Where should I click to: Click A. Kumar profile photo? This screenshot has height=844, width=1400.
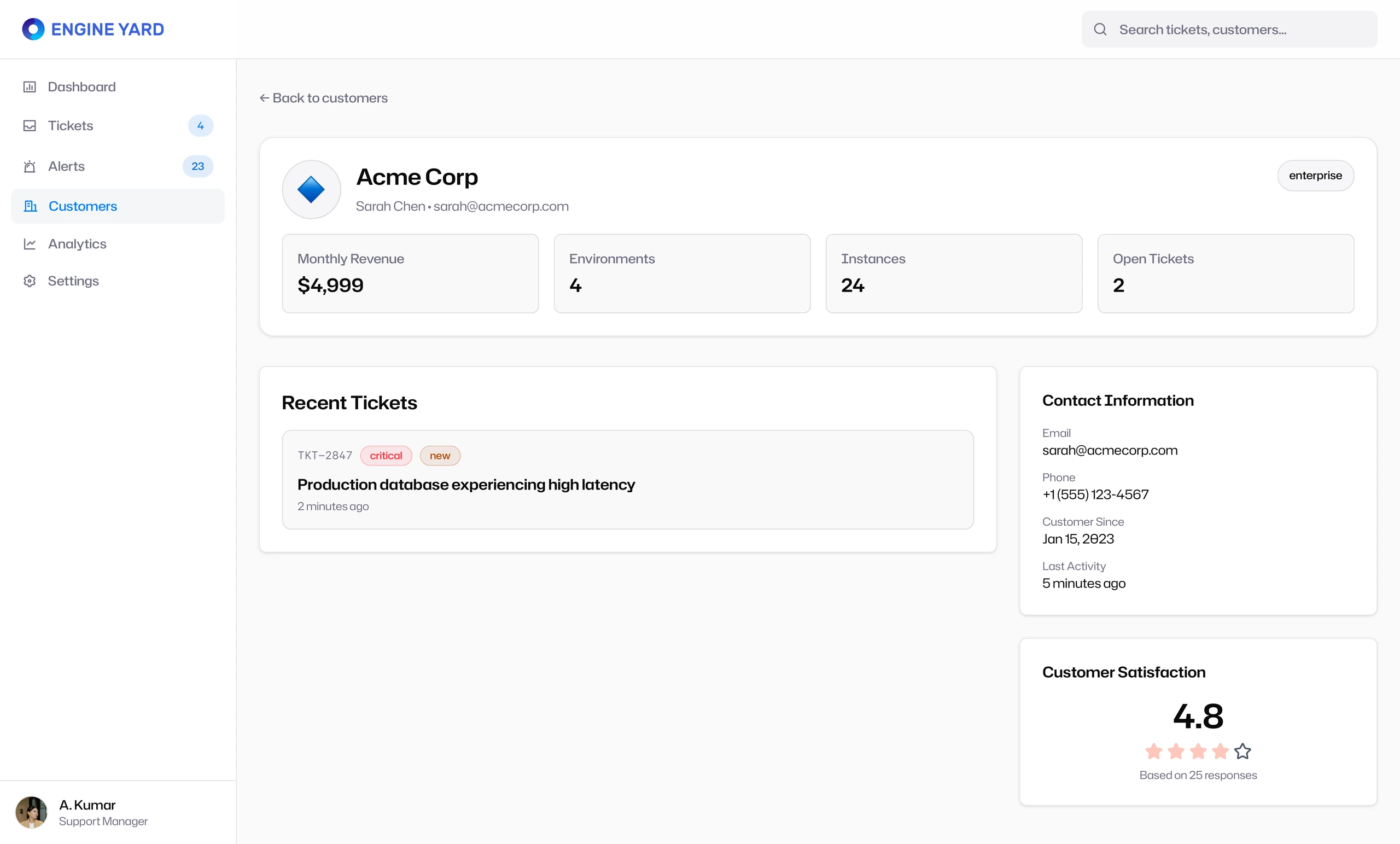point(31,812)
